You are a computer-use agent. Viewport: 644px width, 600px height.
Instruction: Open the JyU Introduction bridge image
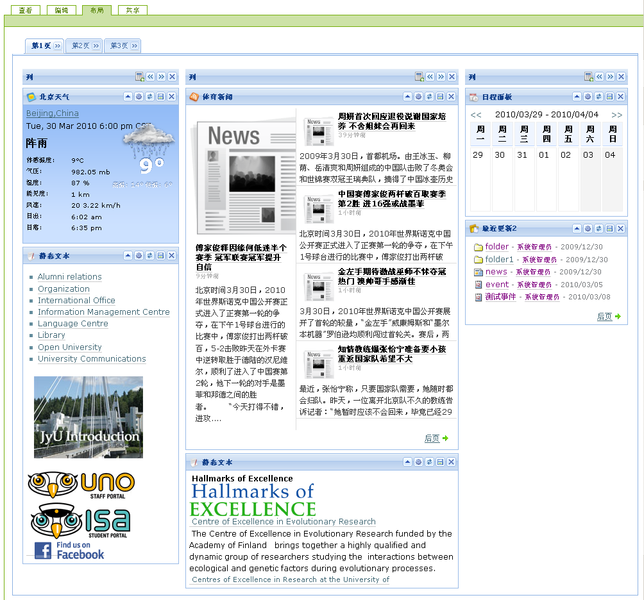75,416
